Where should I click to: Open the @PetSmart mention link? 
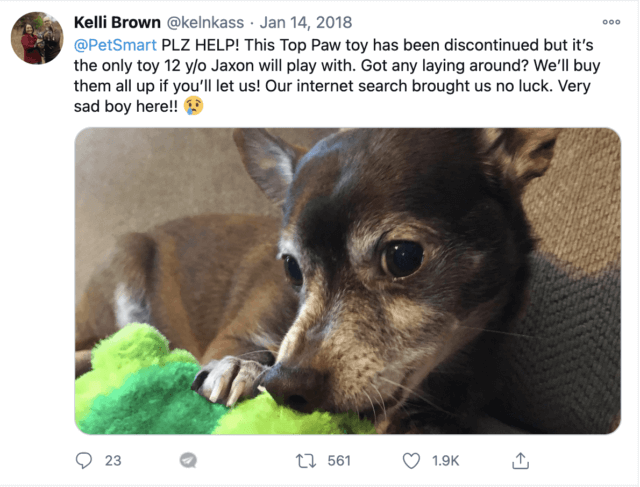click(115, 45)
